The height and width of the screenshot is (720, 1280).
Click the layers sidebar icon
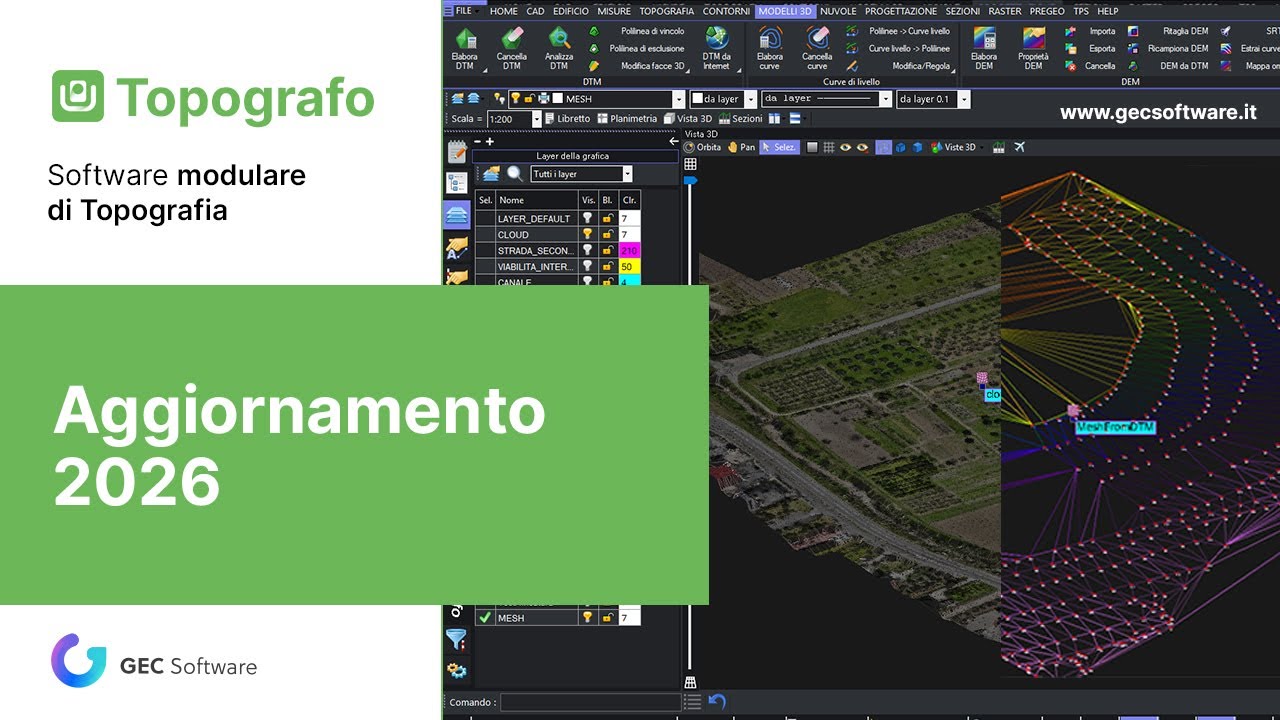(457, 214)
